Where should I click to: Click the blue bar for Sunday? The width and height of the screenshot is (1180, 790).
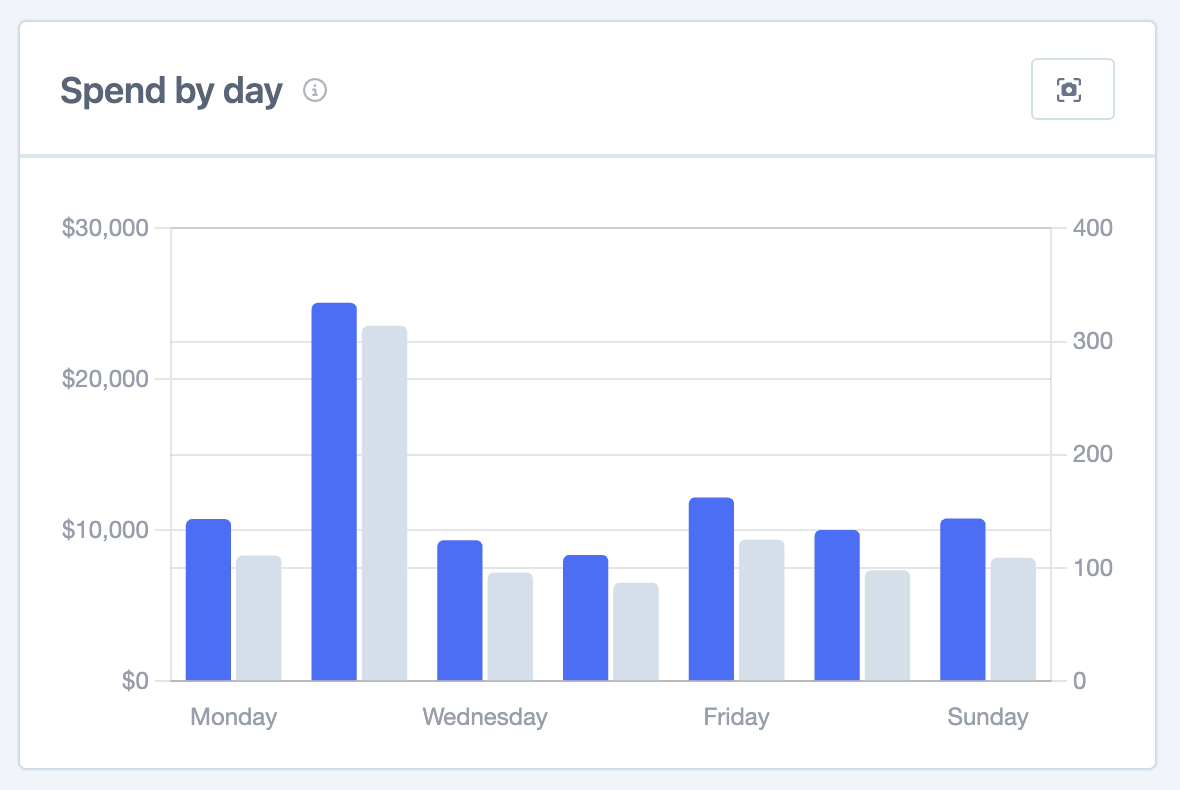pos(963,599)
